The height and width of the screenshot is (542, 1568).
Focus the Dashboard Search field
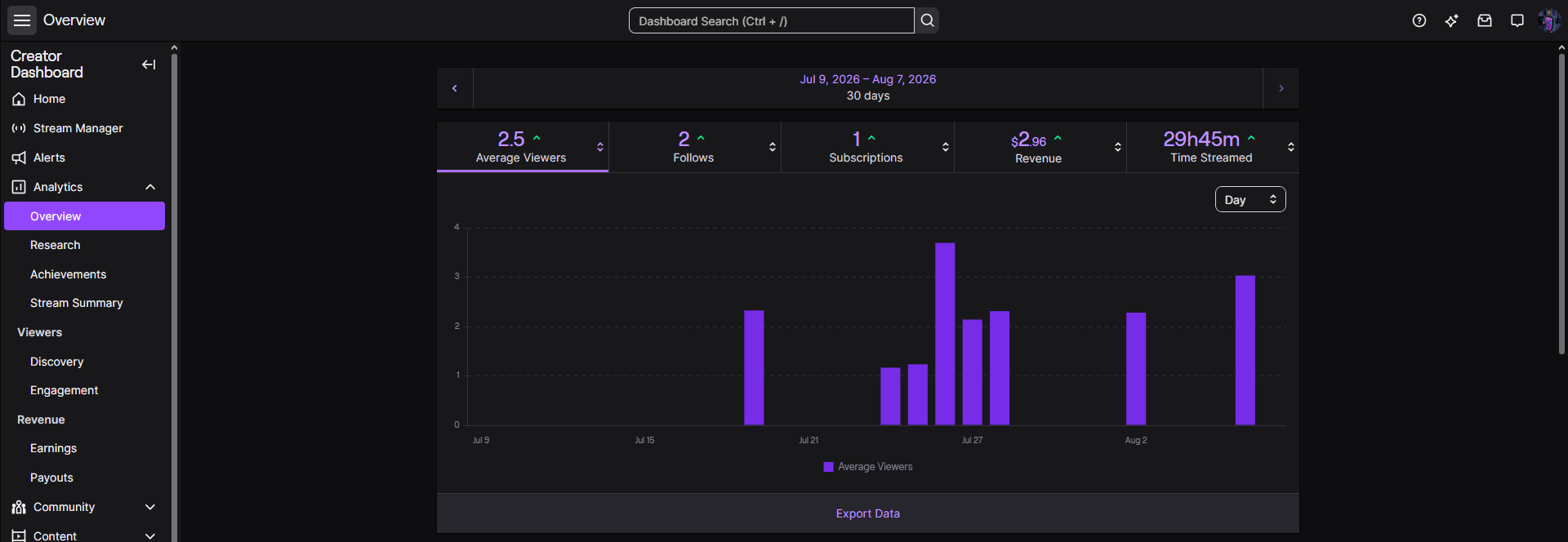click(x=771, y=20)
